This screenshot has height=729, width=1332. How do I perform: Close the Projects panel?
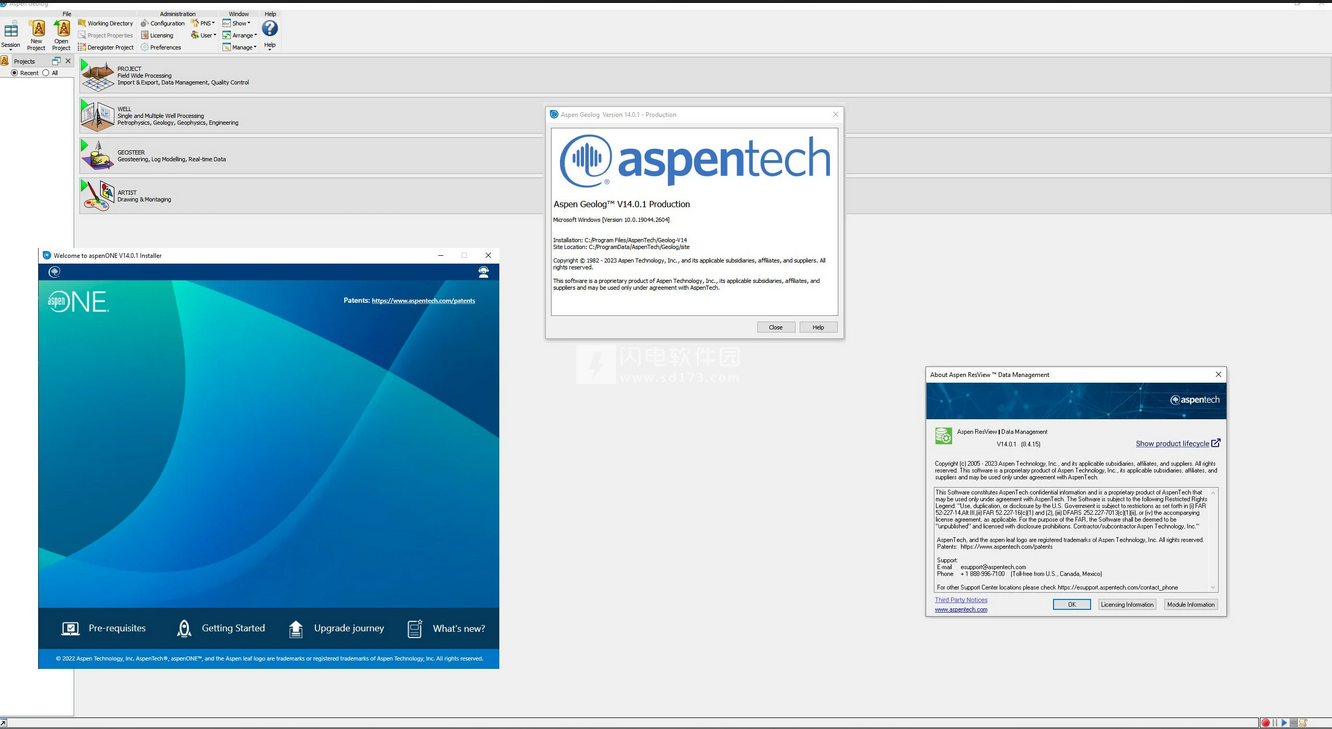point(68,61)
